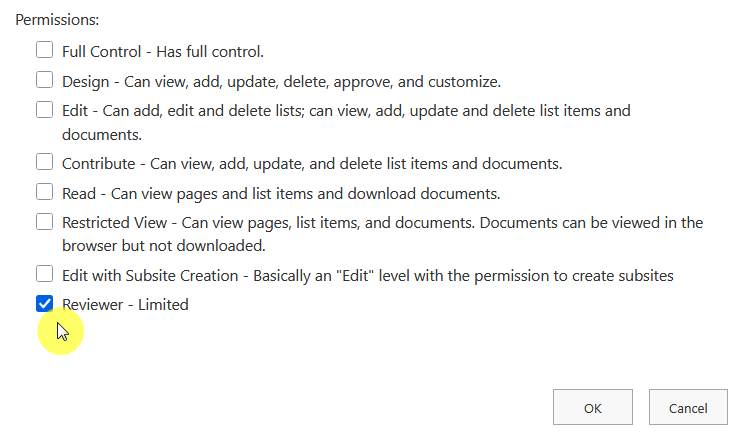Select the Contribute permission checkbox
This screenshot has height=448, width=752.
(x=45, y=162)
